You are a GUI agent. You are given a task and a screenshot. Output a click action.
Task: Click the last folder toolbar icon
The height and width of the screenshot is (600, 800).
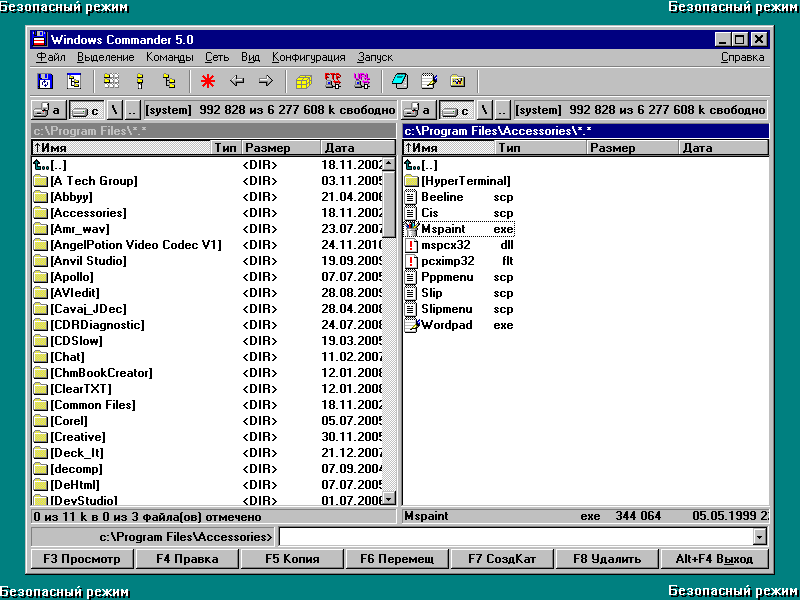point(458,81)
